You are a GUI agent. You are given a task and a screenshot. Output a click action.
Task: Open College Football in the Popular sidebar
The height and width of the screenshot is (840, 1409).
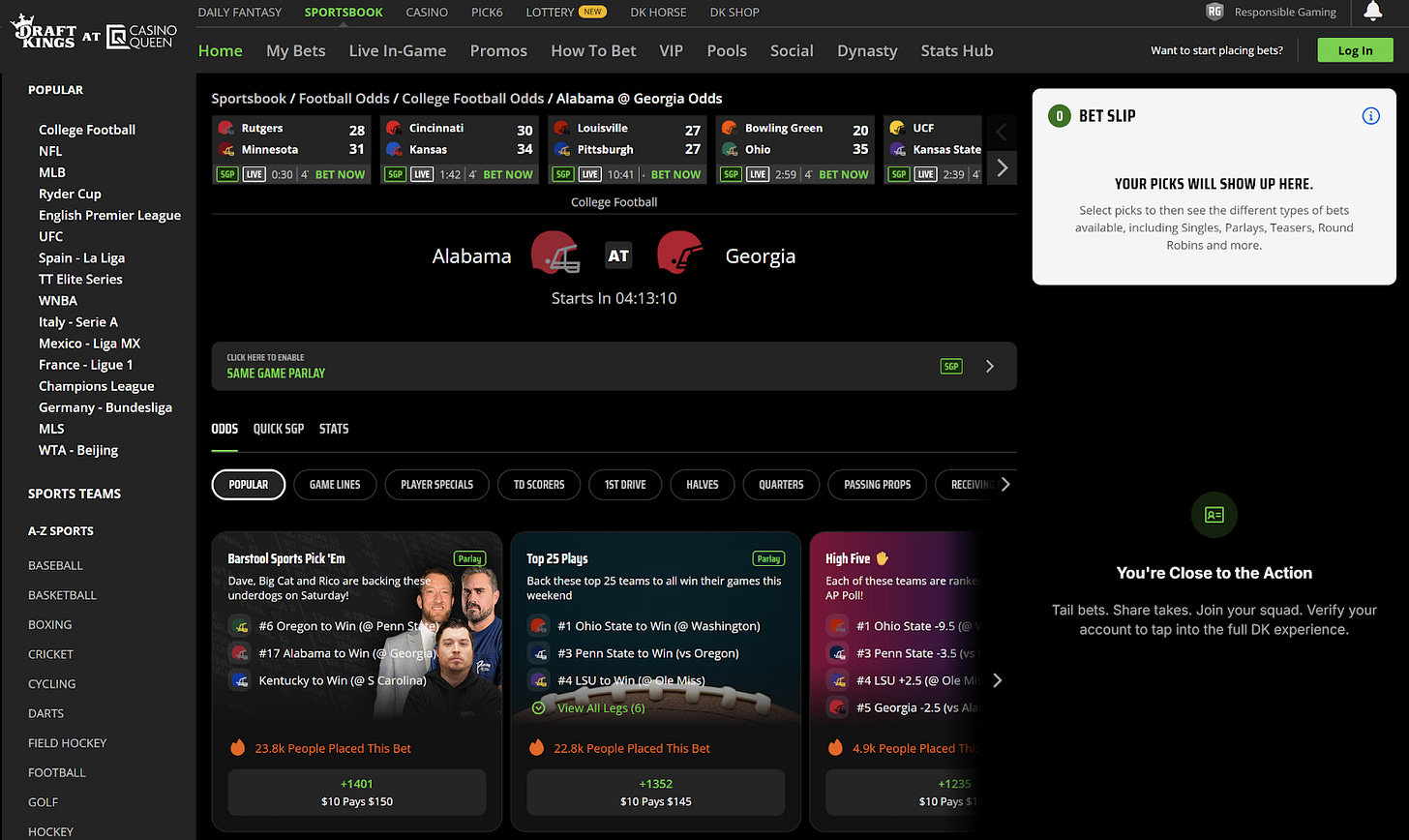point(87,130)
